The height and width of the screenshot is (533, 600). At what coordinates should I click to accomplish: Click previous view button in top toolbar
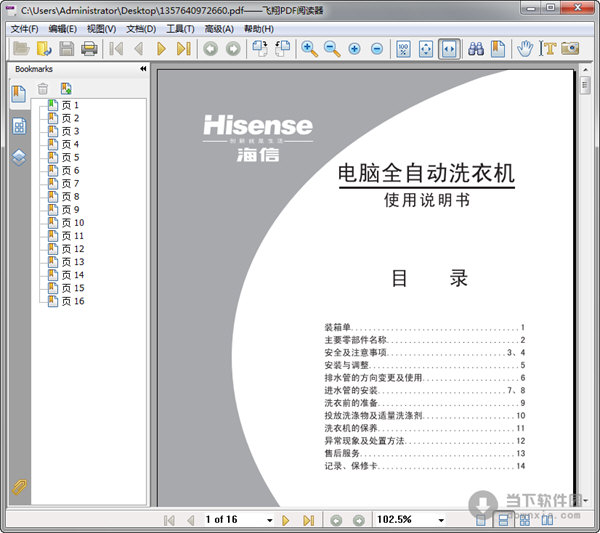tap(210, 49)
